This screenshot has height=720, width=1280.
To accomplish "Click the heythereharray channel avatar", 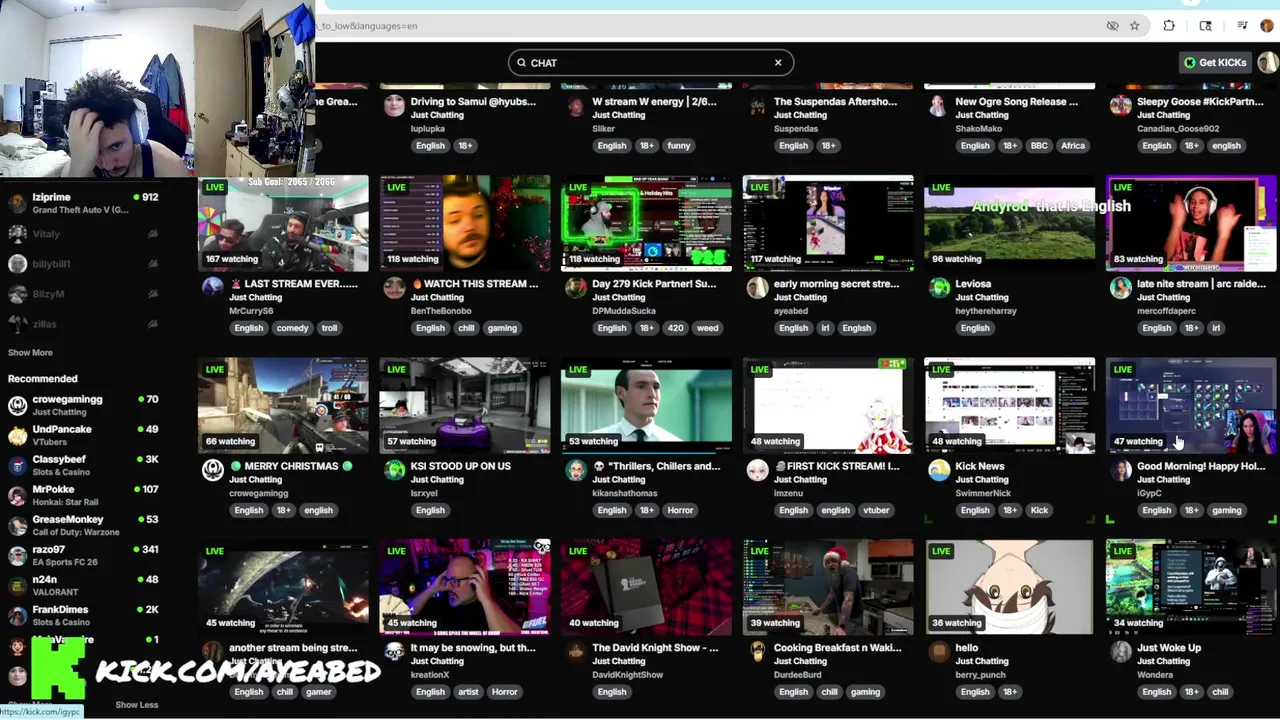I will pyautogui.click(x=938, y=288).
